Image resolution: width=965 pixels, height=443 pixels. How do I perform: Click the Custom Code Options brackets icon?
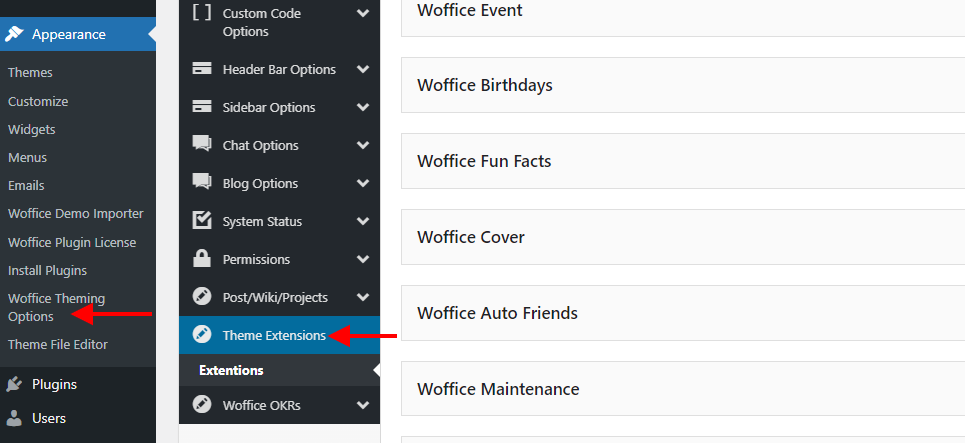202,13
